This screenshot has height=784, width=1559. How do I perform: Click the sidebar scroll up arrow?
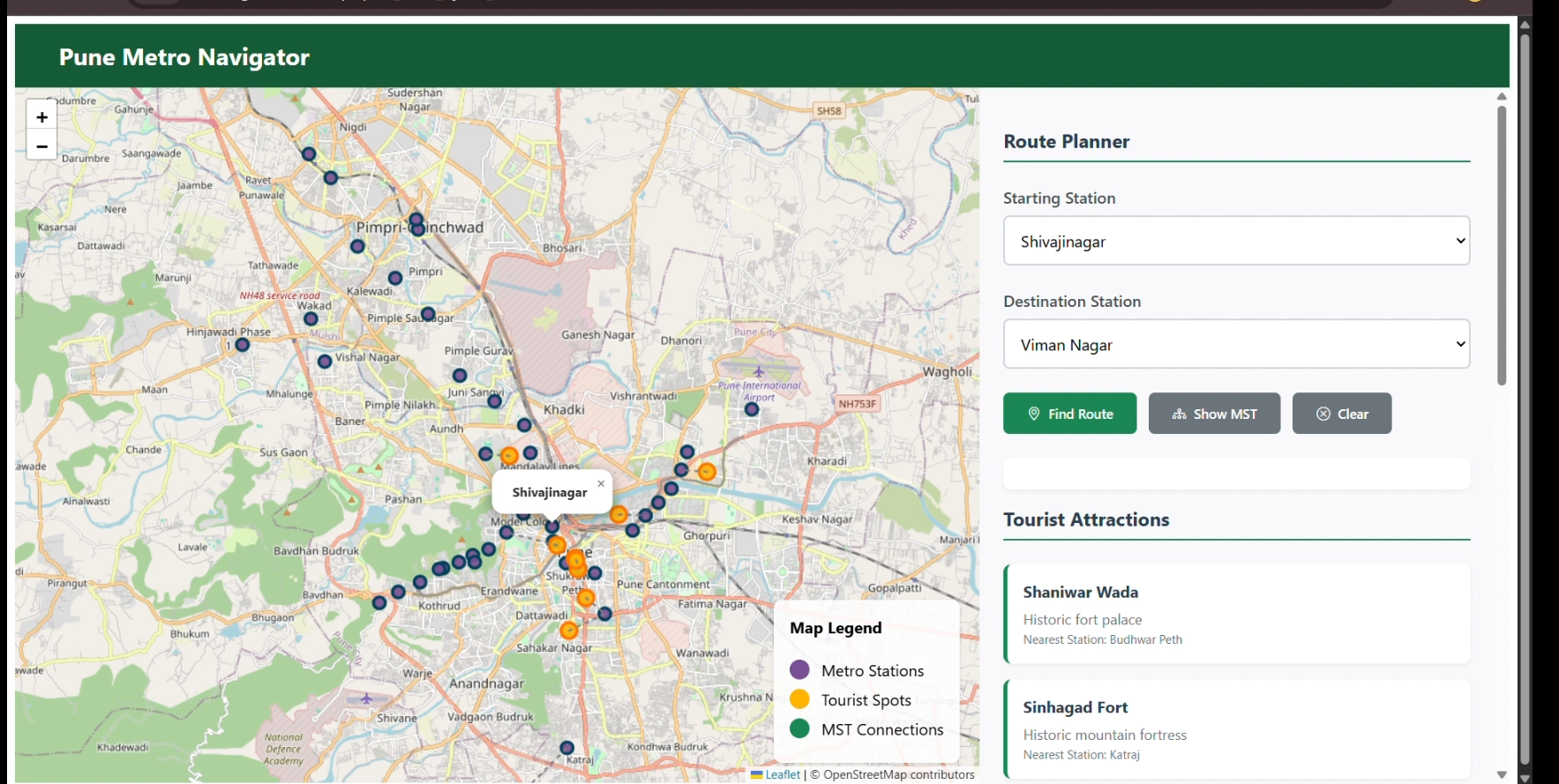(1502, 96)
